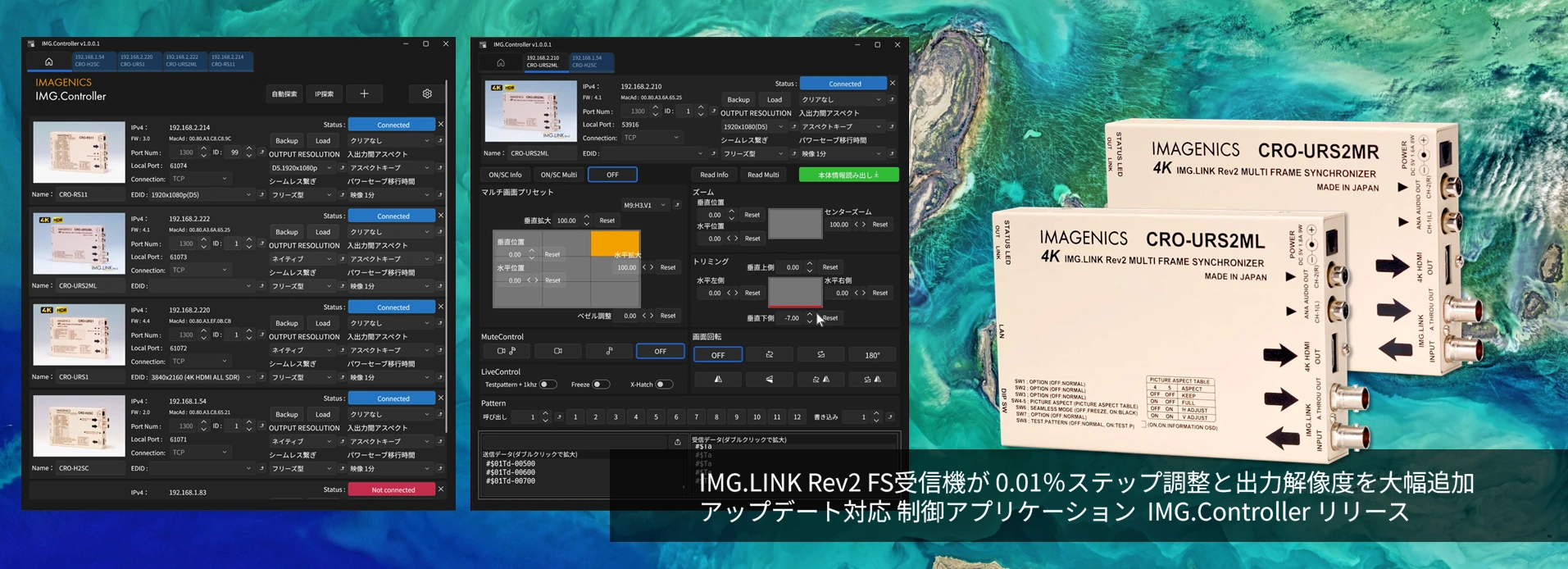Select OFF next to ON/SC Multi

(612, 175)
